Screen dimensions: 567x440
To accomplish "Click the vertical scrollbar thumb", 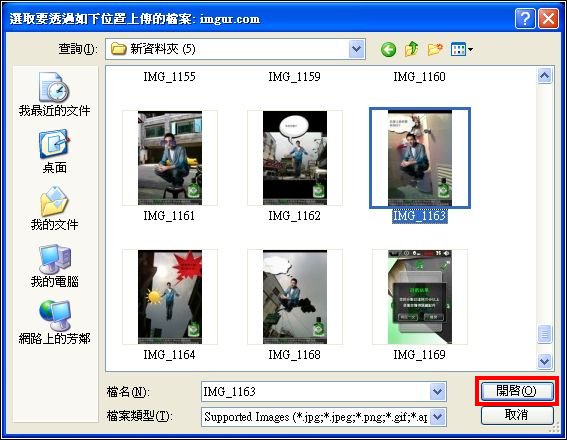I will 545,334.
